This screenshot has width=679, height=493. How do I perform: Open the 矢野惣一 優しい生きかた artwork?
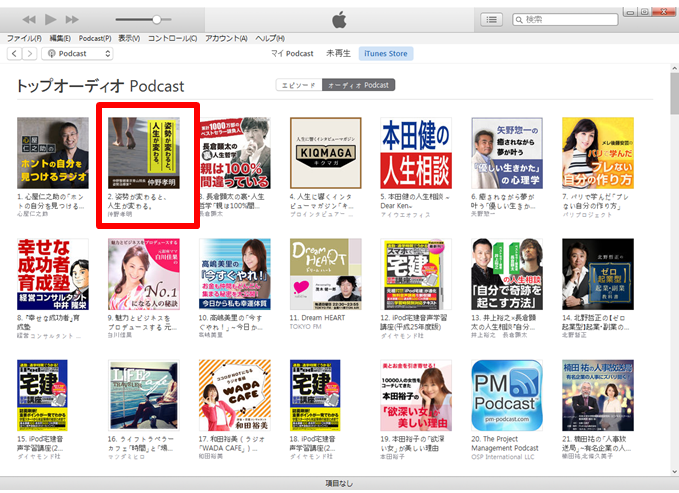click(x=507, y=153)
